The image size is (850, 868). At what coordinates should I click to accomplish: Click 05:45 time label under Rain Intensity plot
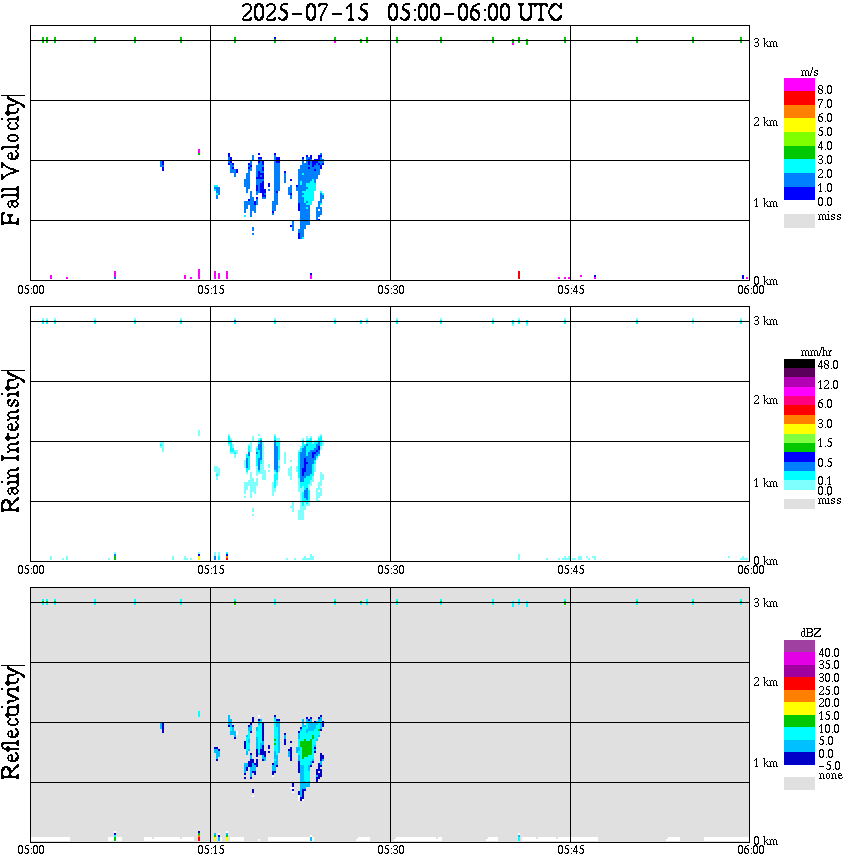(x=571, y=570)
